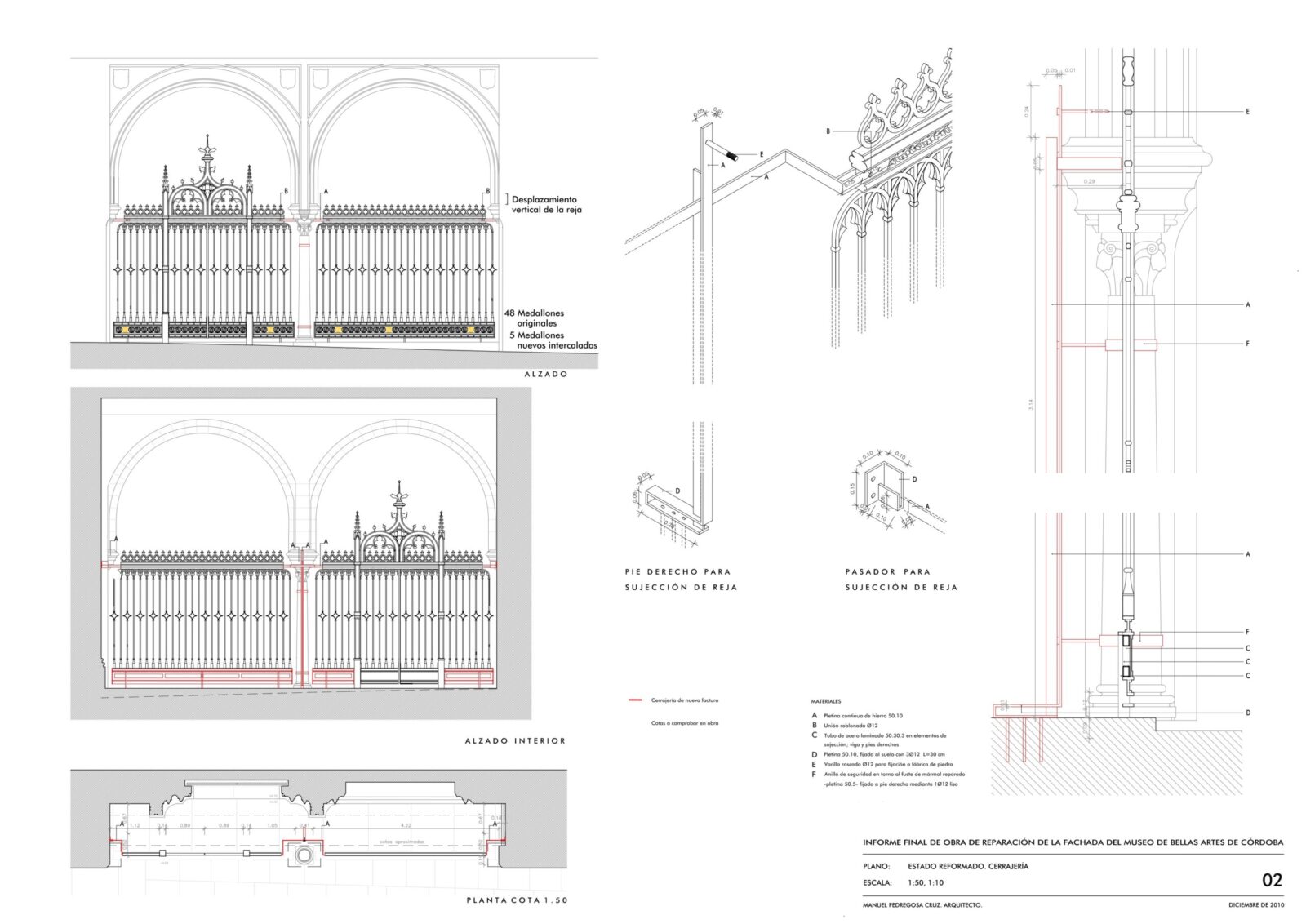Select the Manuel Pedregosa Cruz architect credit
Screen dimensions: 1306x924
(922, 905)
